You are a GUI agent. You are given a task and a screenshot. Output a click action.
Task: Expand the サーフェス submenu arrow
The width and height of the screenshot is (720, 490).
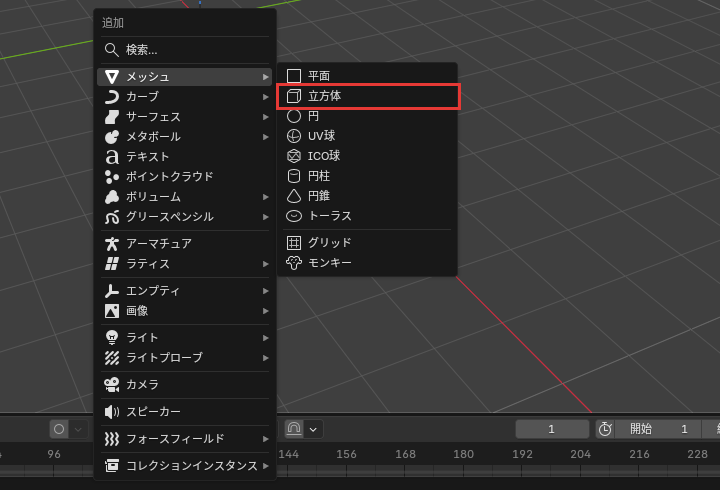click(x=265, y=117)
